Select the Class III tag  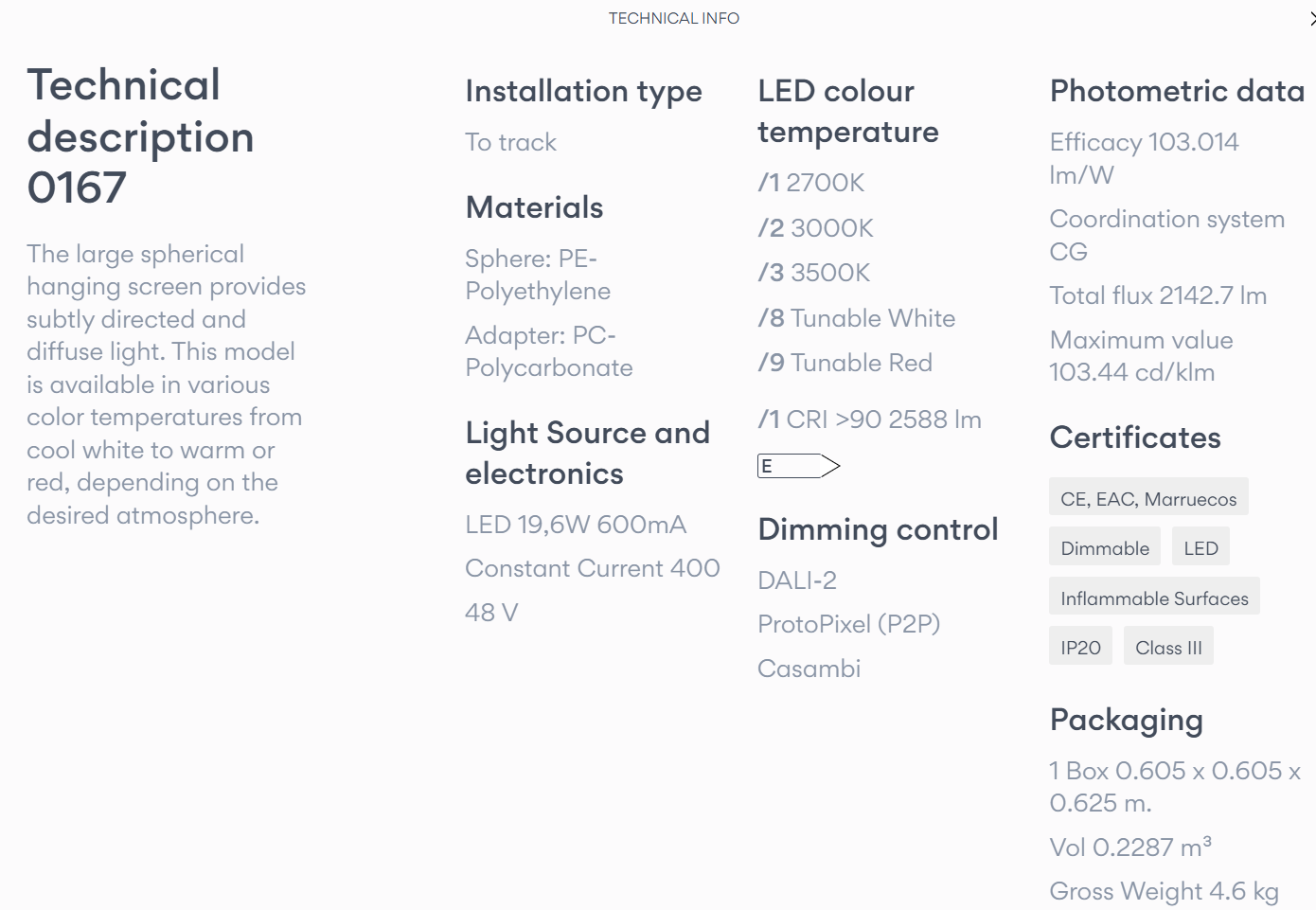pyautogui.click(x=1168, y=647)
